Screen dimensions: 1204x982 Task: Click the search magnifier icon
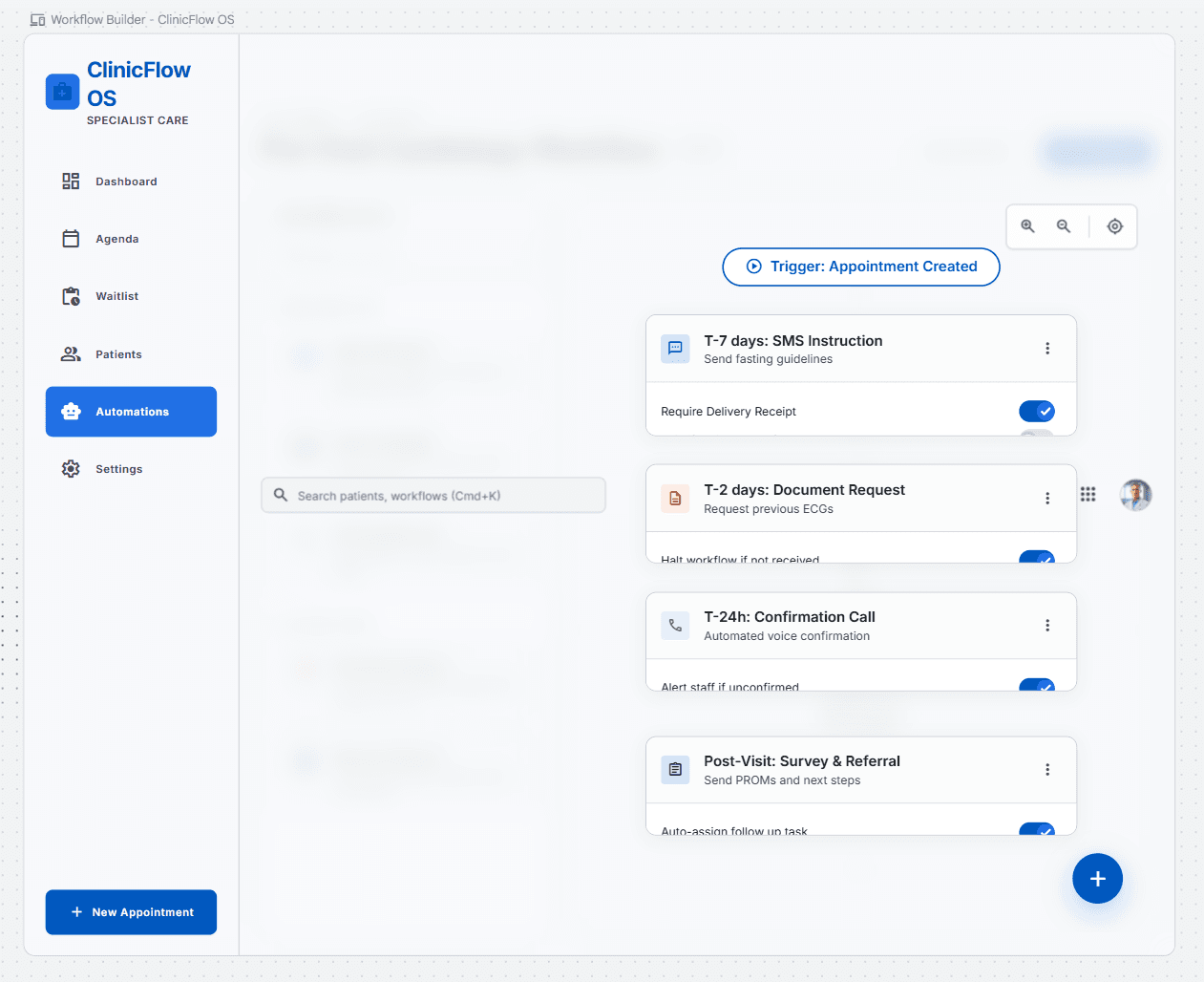(x=281, y=495)
